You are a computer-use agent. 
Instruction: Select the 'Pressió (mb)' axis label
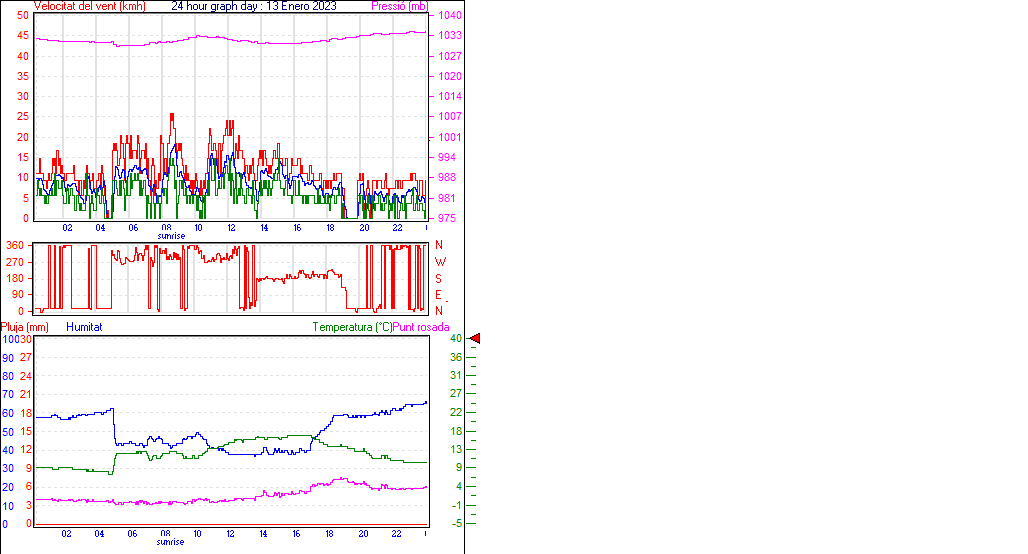[398, 6]
